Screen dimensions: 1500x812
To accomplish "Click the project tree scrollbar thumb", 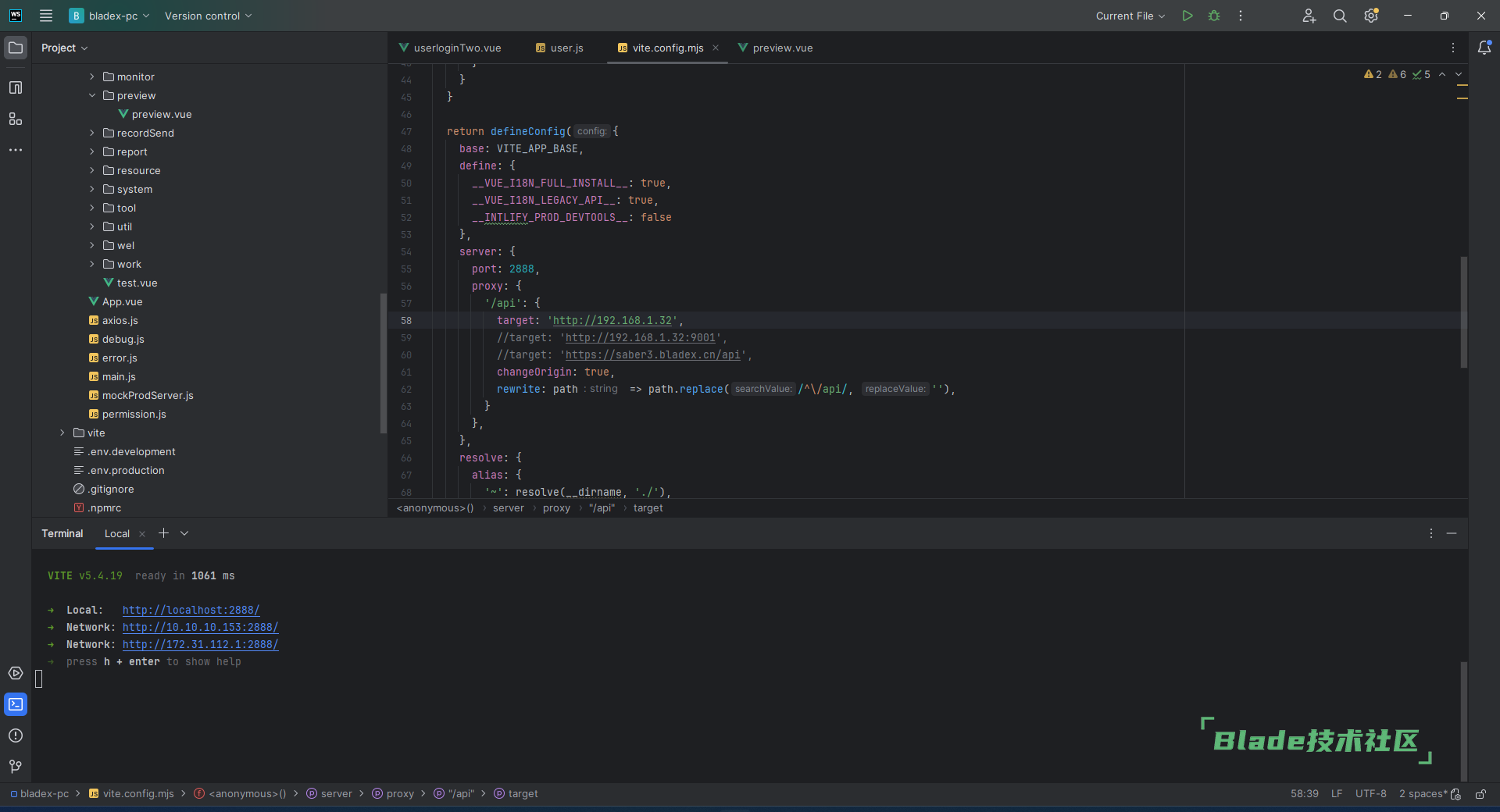I will pos(383,363).
